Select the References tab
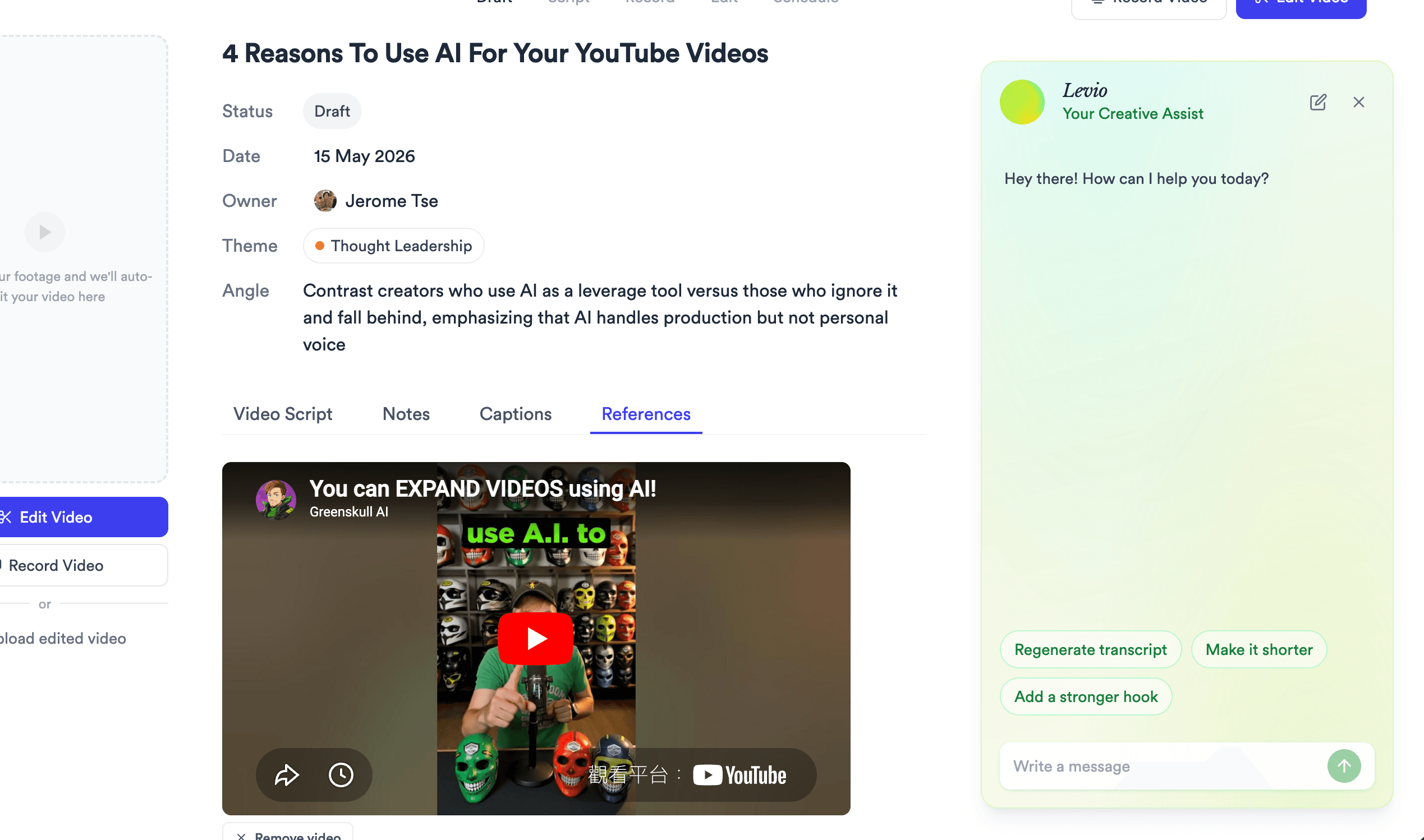 [646, 414]
